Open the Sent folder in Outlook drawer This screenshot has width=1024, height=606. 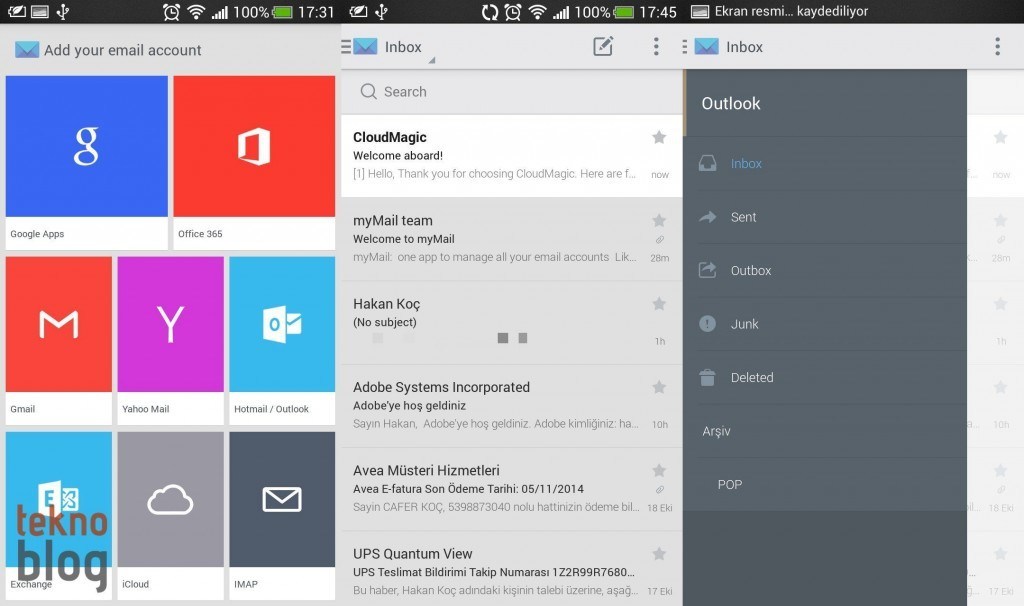(743, 217)
